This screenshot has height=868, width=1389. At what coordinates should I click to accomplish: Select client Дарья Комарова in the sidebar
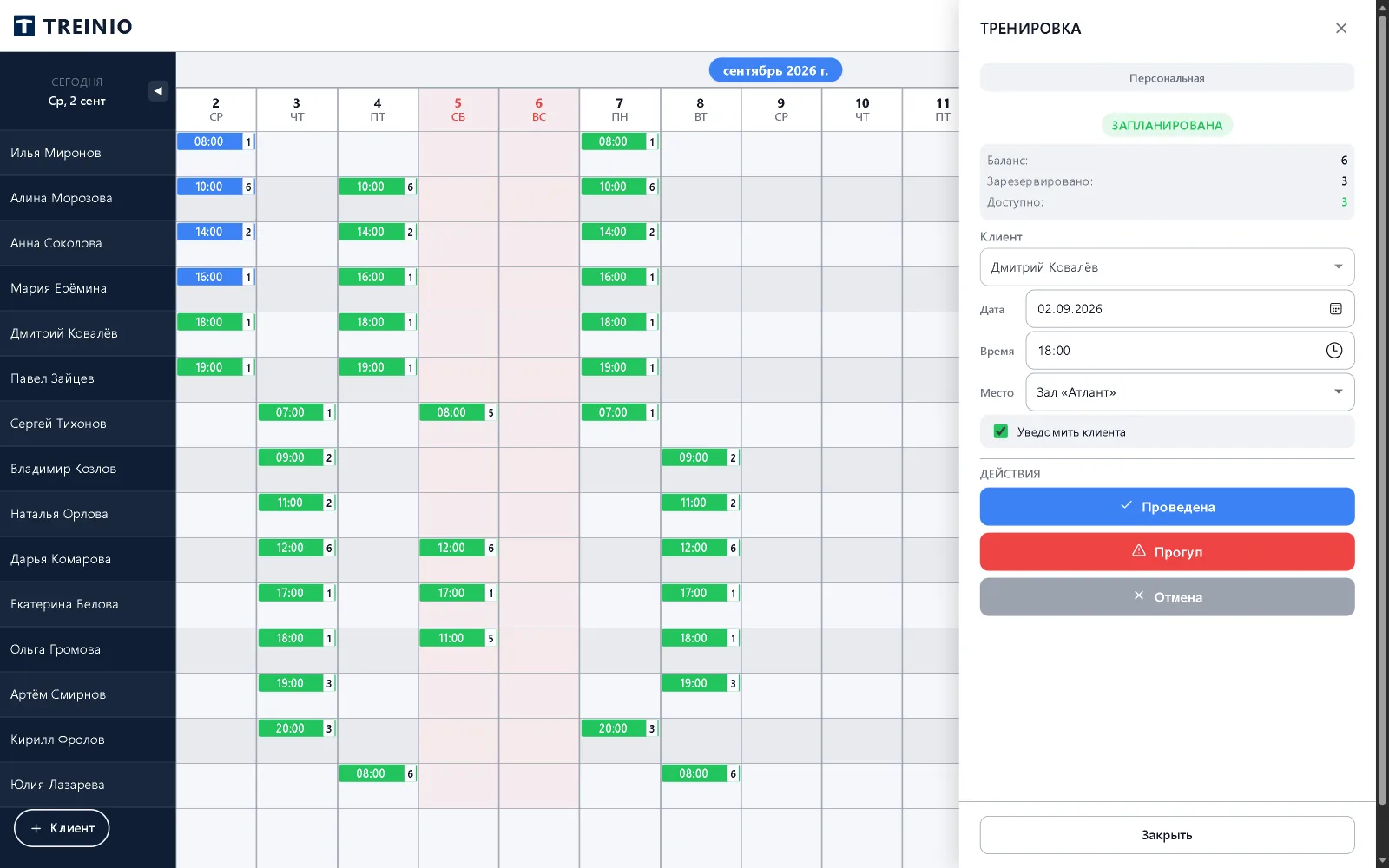(88, 559)
